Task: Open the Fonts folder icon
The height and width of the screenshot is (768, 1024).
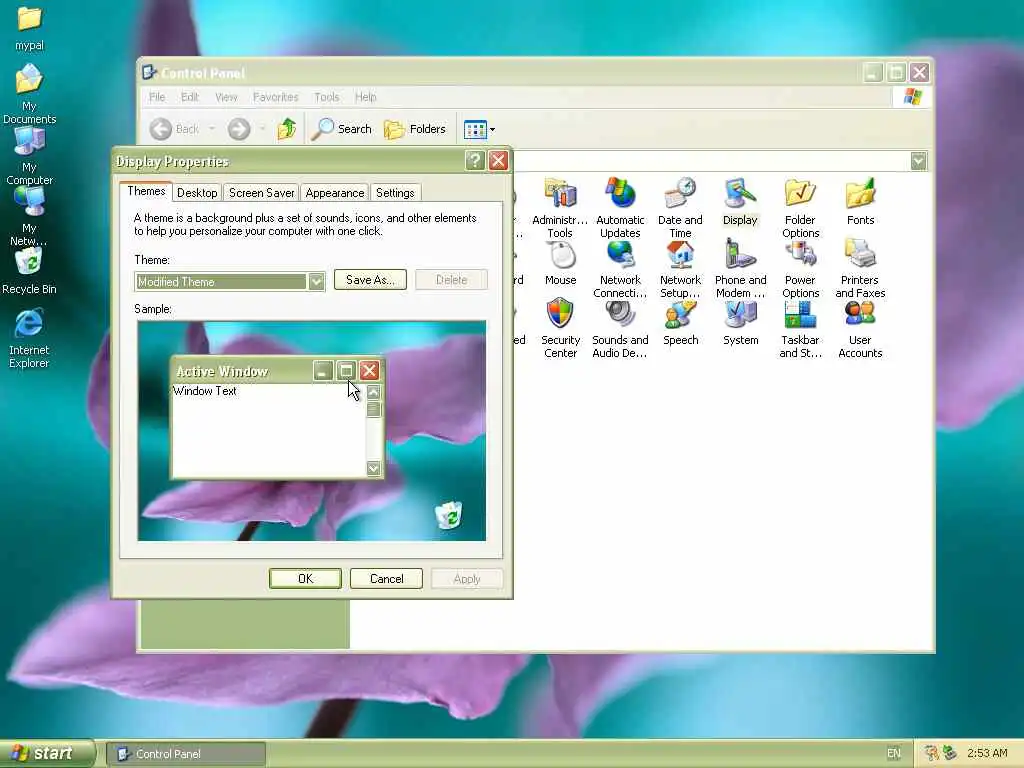Action: pyautogui.click(x=860, y=201)
